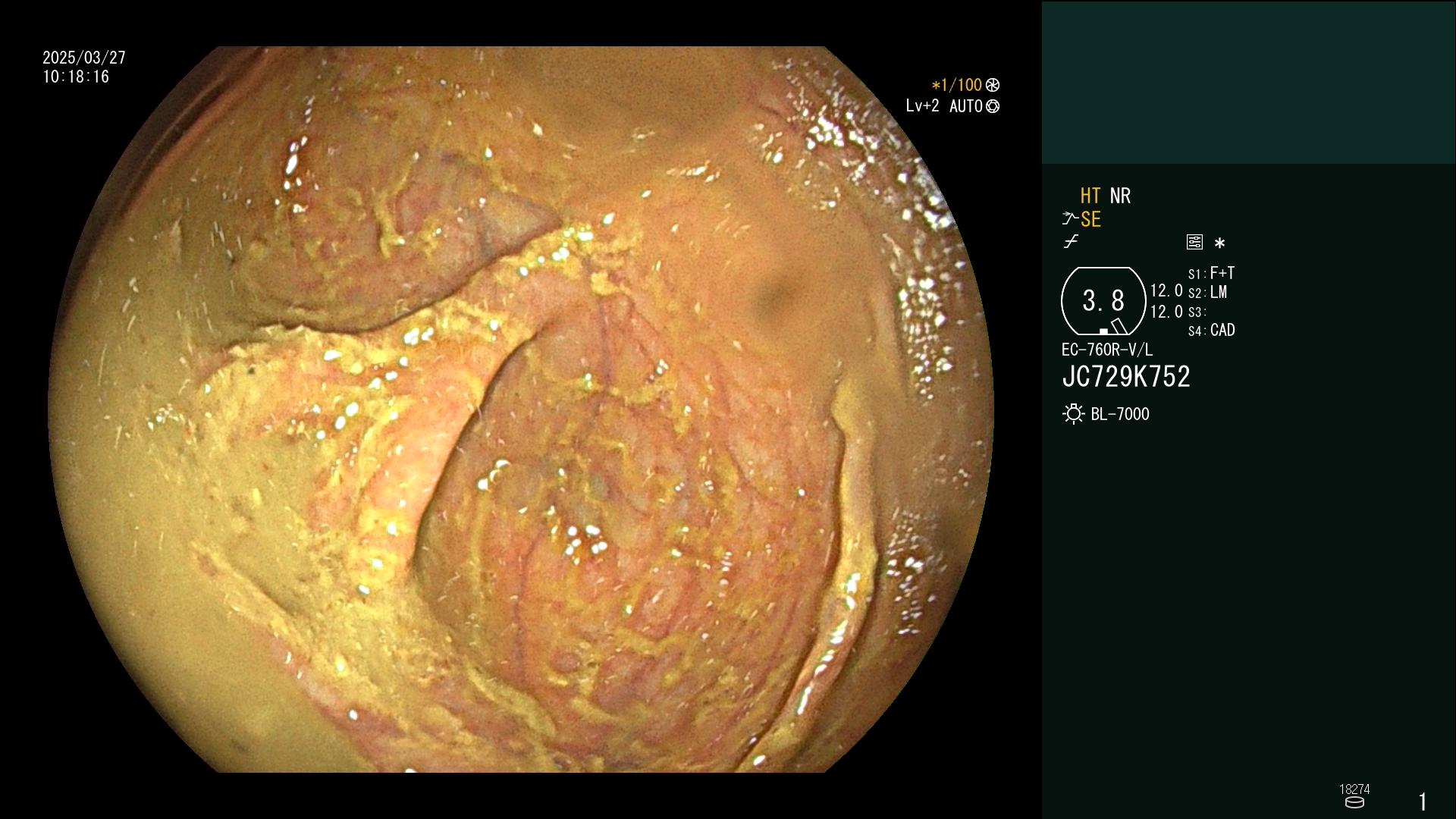Click the AUTO exposure label

click(x=965, y=106)
